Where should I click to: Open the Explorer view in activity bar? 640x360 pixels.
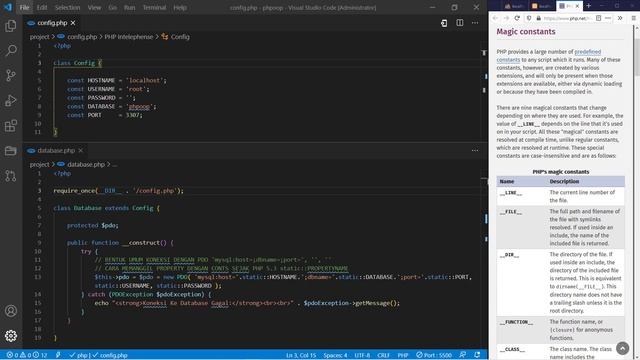(x=11, y=26)
